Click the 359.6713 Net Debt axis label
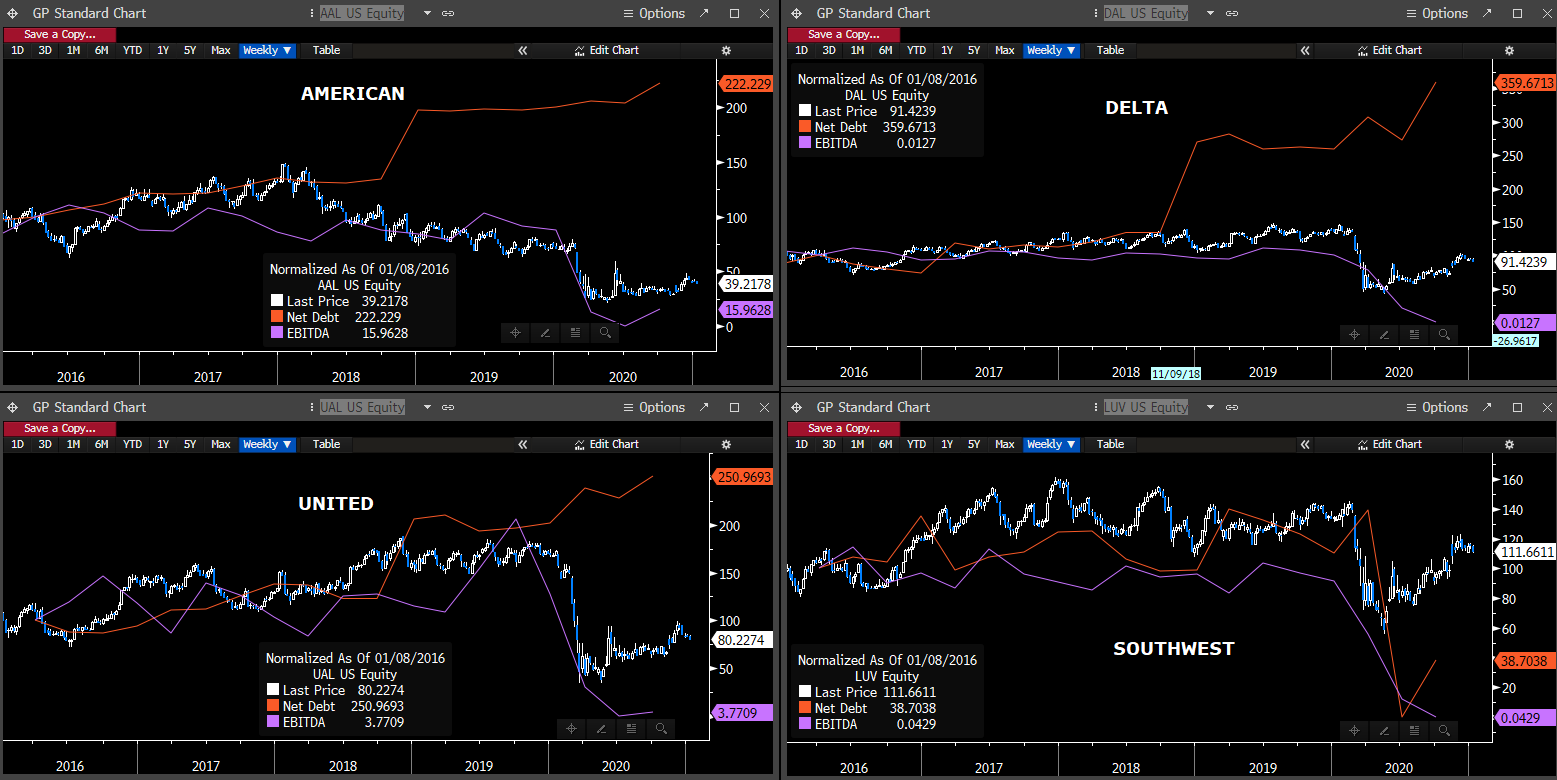 1525,83
